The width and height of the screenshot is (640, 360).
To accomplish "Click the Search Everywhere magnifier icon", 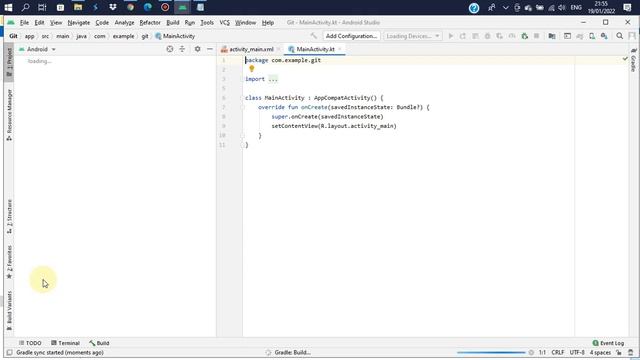I will pyautogui.click(x=620, y=36).
